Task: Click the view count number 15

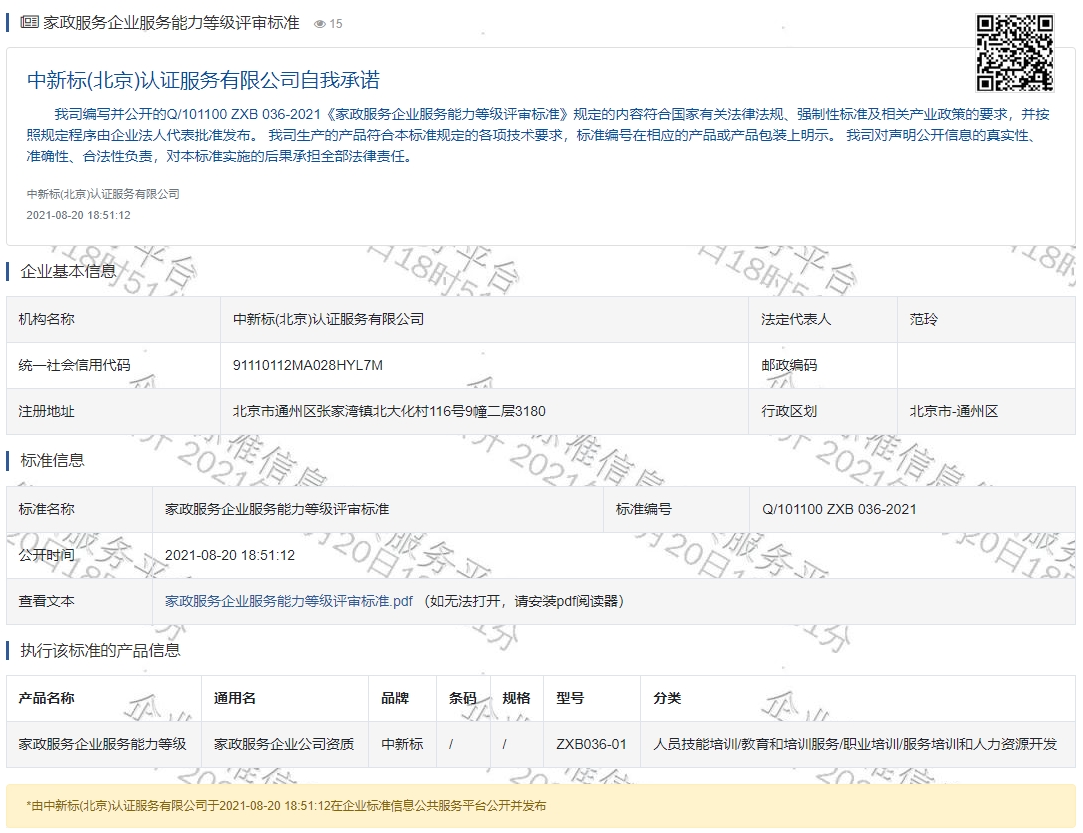Action: click(x=336, y=24)
